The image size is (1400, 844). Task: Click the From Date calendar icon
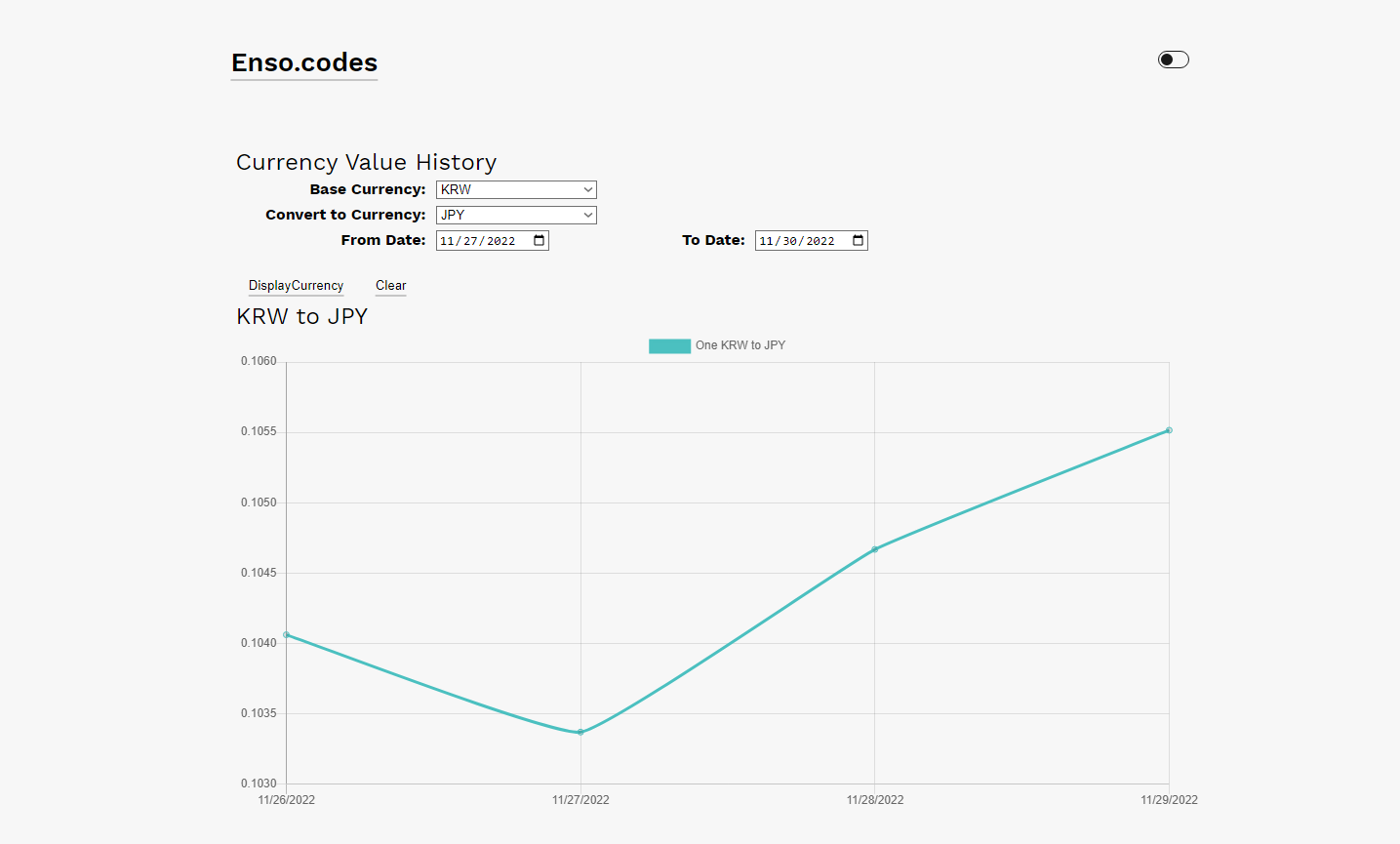(539, 240)
